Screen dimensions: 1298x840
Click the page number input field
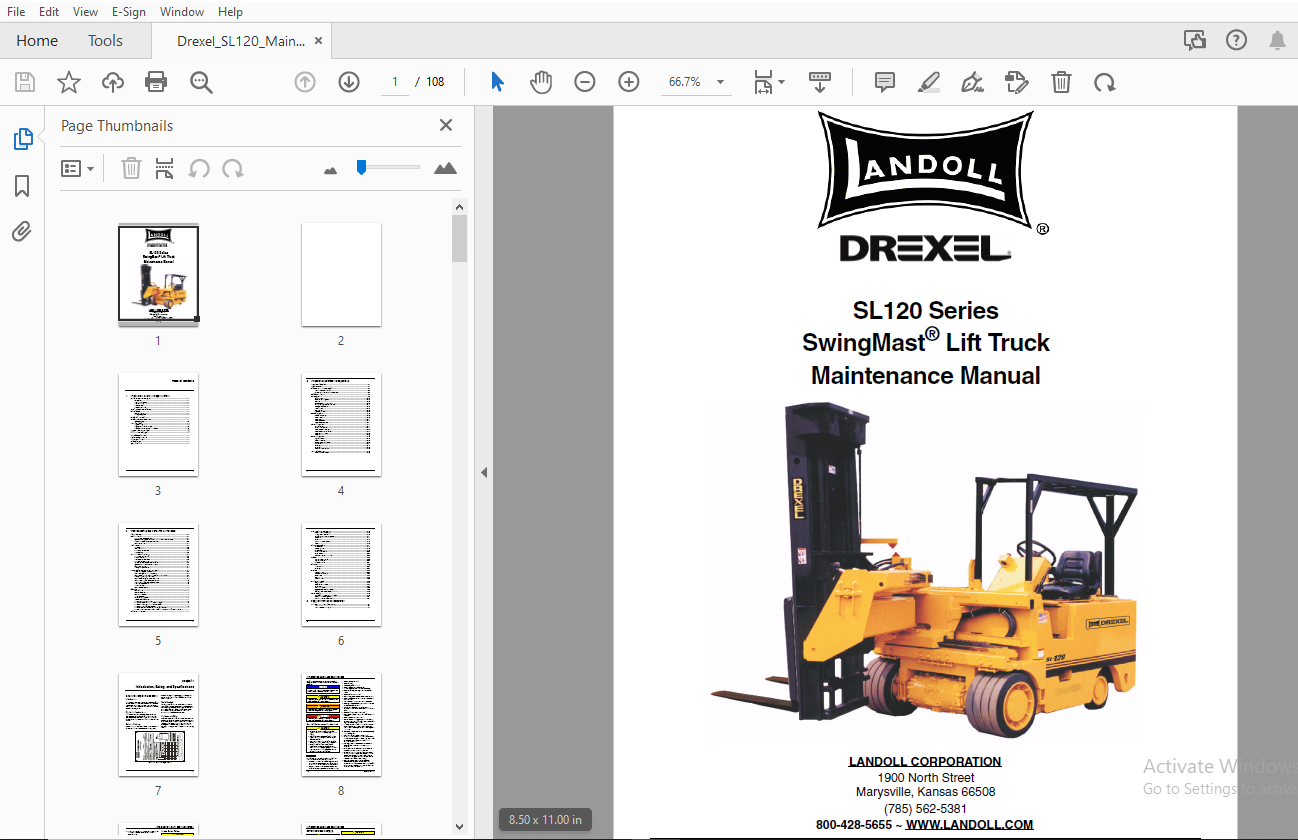(x=395, y=82)
